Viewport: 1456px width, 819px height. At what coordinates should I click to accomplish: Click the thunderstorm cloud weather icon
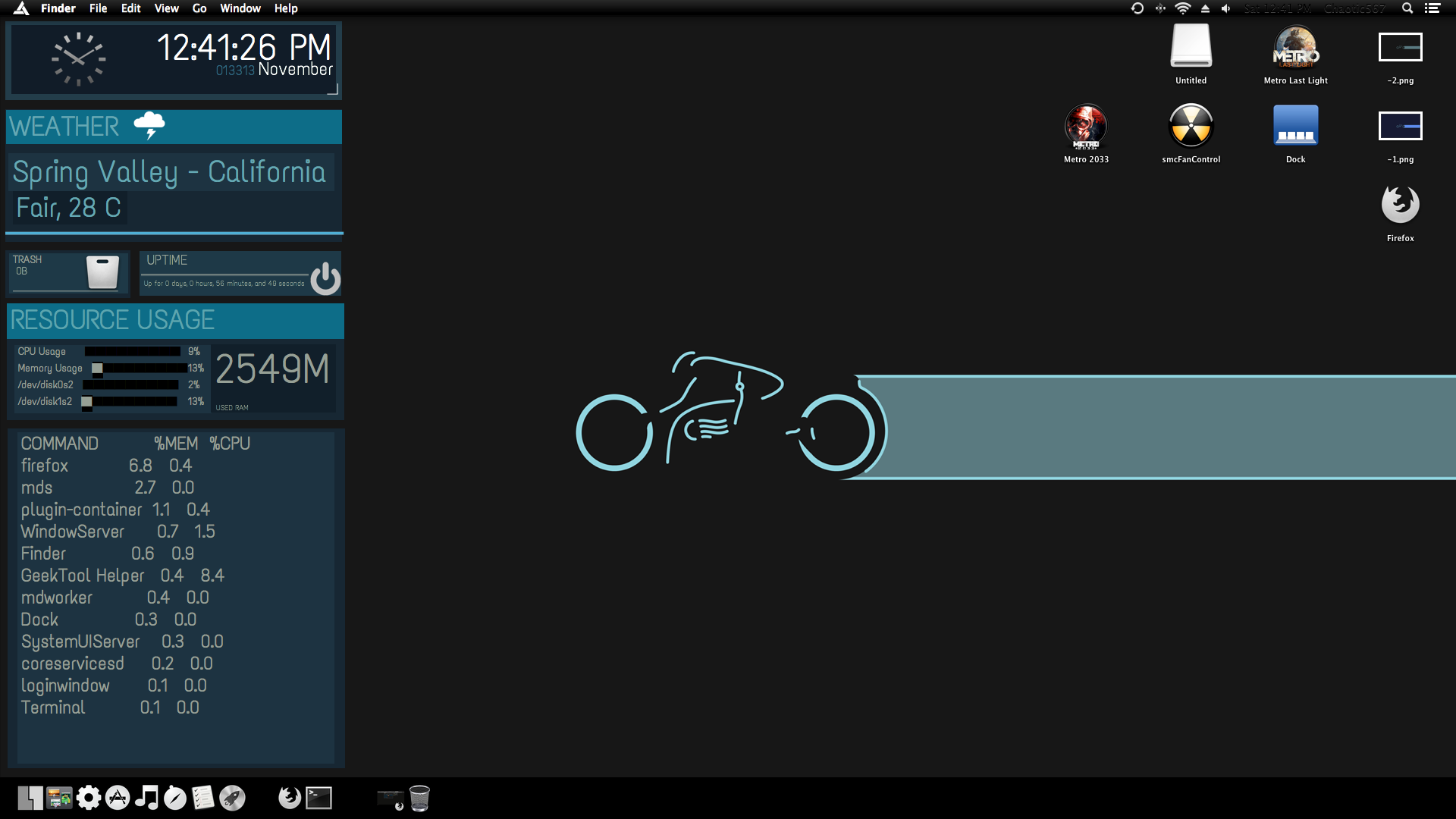[x=149, y=125]
